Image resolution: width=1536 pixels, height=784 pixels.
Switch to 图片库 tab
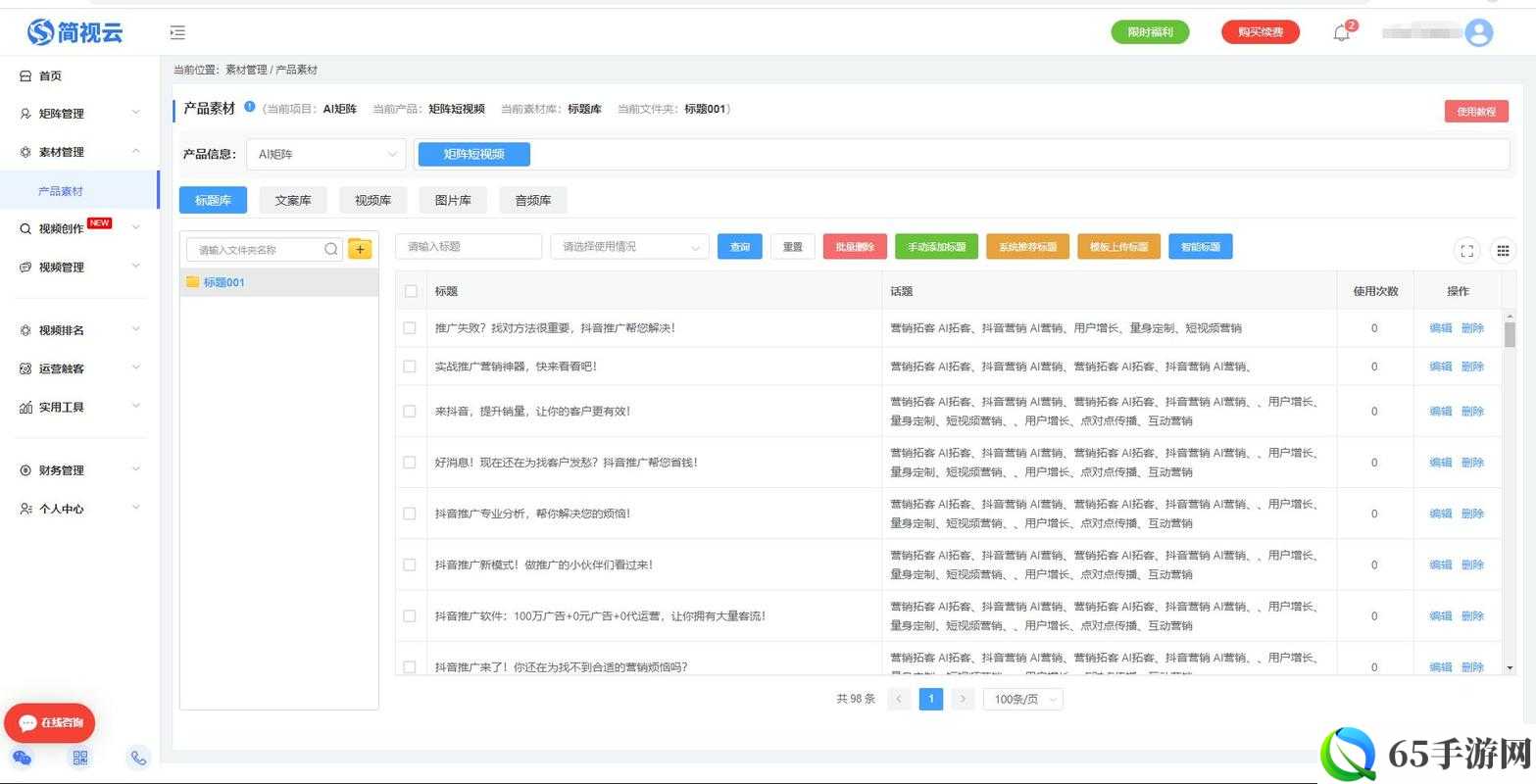(x=453, y=200)
